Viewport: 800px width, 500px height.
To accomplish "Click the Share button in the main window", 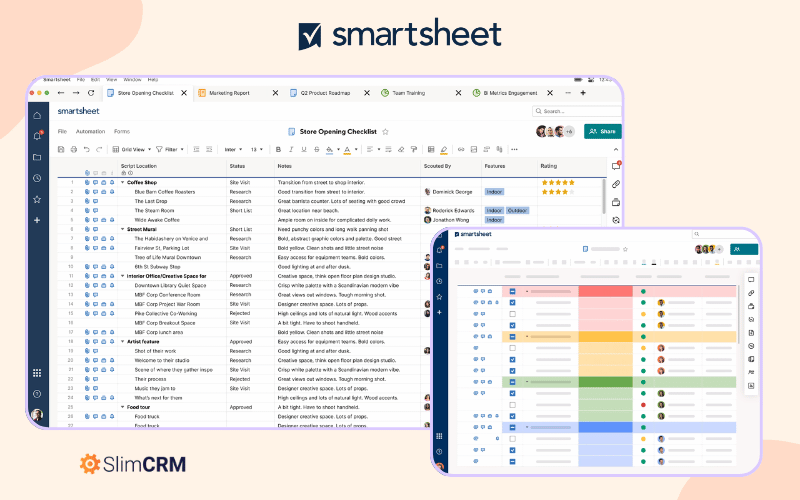I will pyautogui.click(x=603, y=132).
